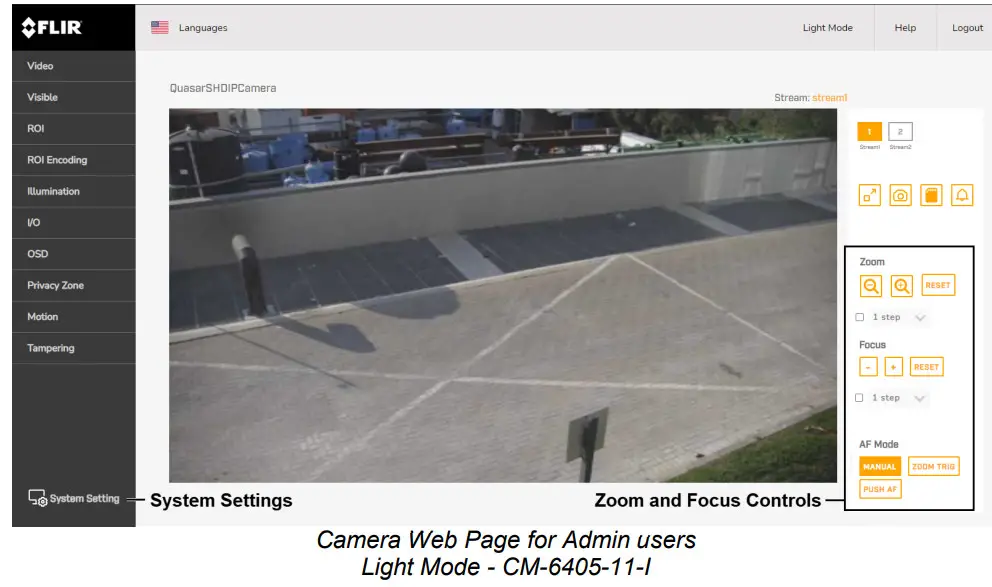The height and width of the screenshot is (587, 992).
Task: Open the Privacy Zone menu item
Action: [x=73, y=285]
